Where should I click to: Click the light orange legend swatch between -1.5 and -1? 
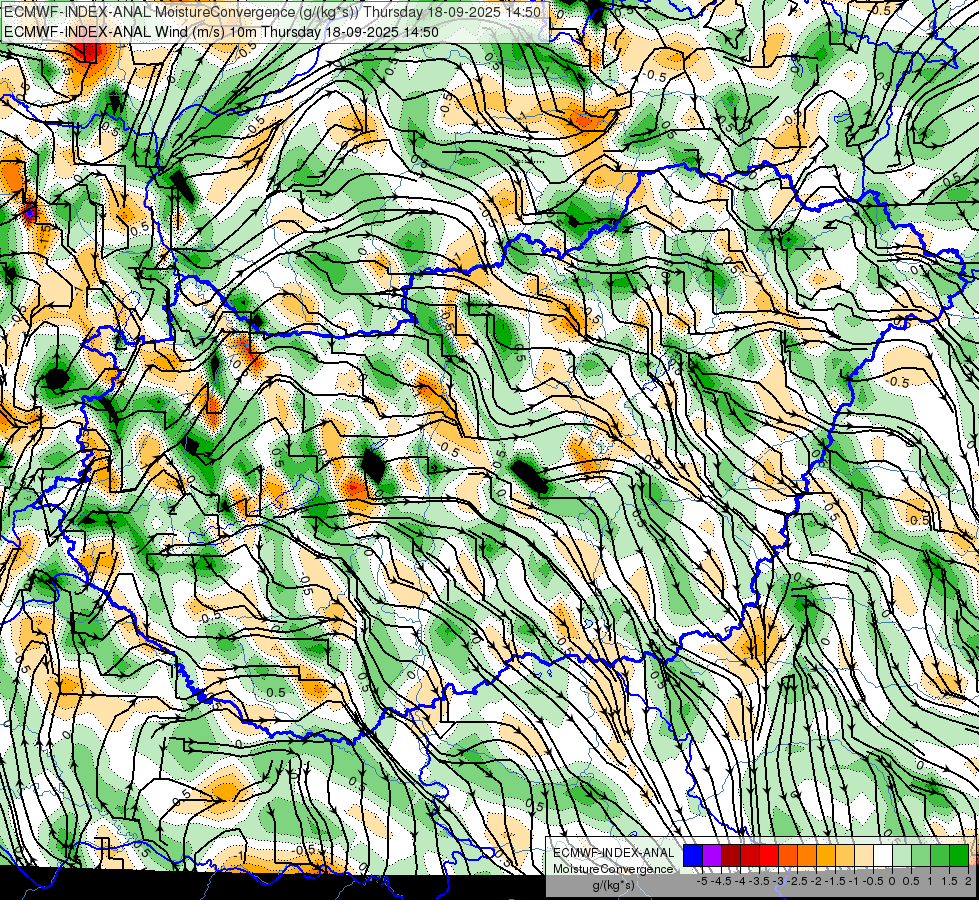point(845,856)
